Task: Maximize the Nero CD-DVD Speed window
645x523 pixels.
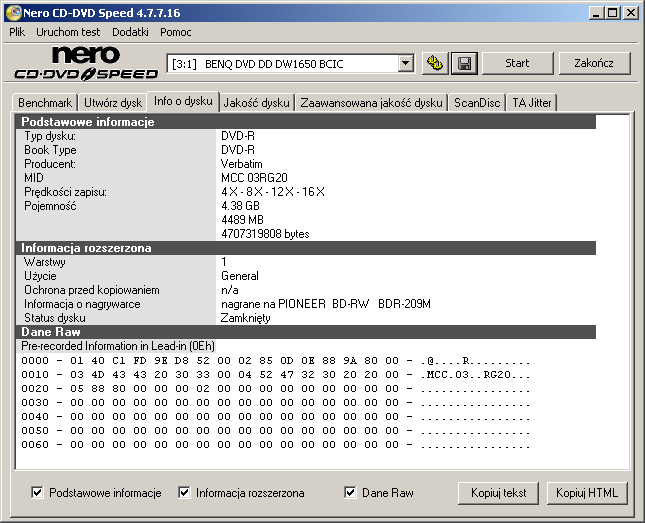Action: coord(613,13)
